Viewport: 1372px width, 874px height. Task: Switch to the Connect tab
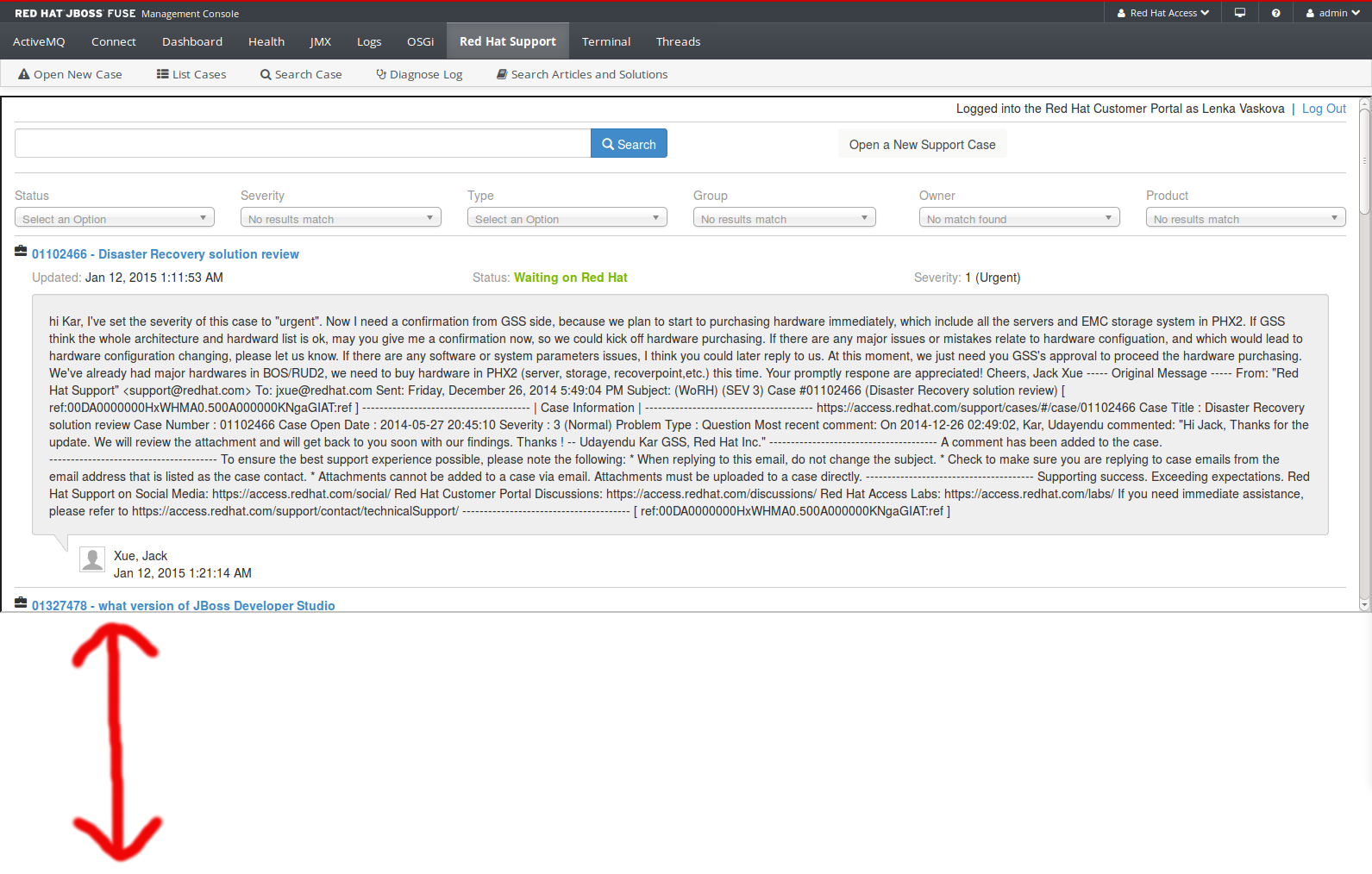click(114, 41)
